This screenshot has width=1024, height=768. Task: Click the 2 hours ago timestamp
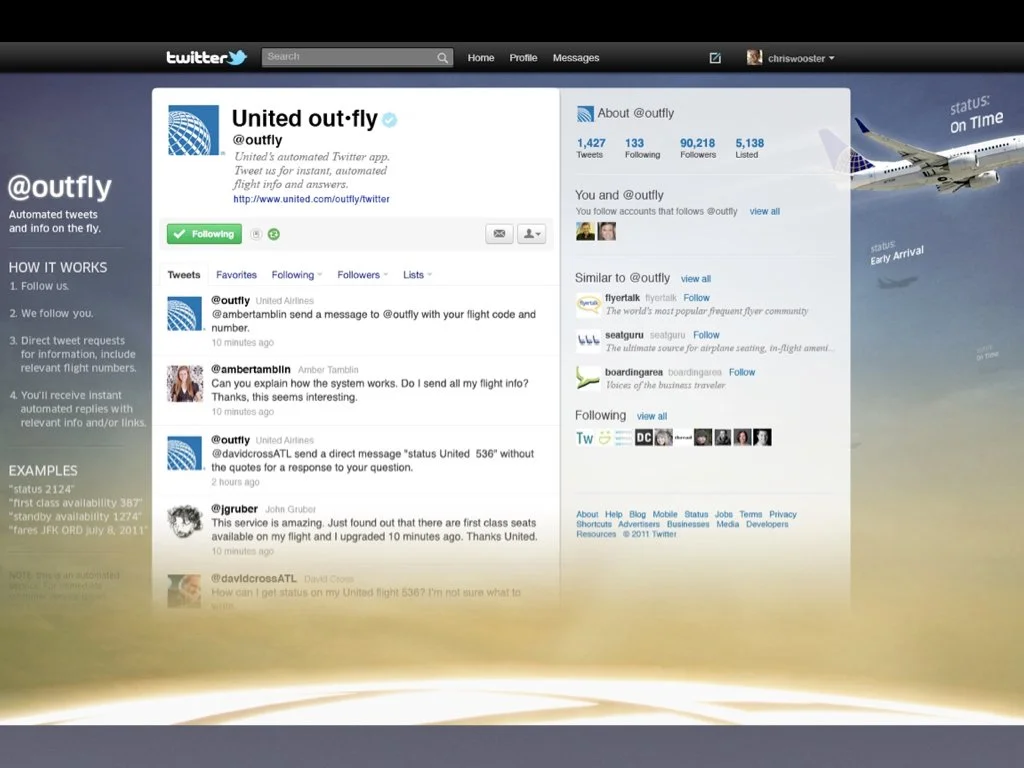[x=235, y=482]
